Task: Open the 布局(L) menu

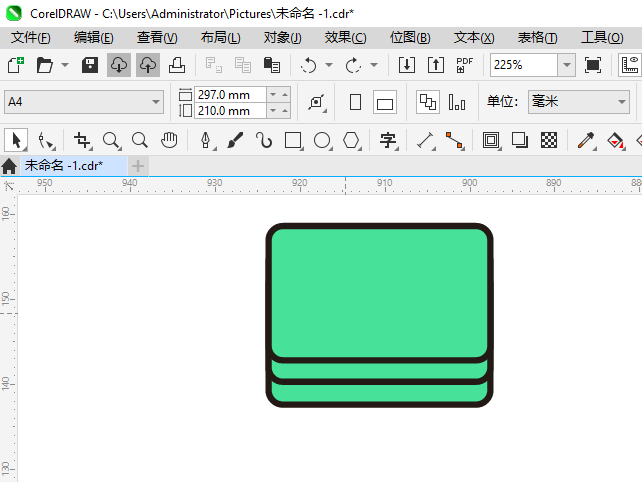Action: tap(221, 38)
